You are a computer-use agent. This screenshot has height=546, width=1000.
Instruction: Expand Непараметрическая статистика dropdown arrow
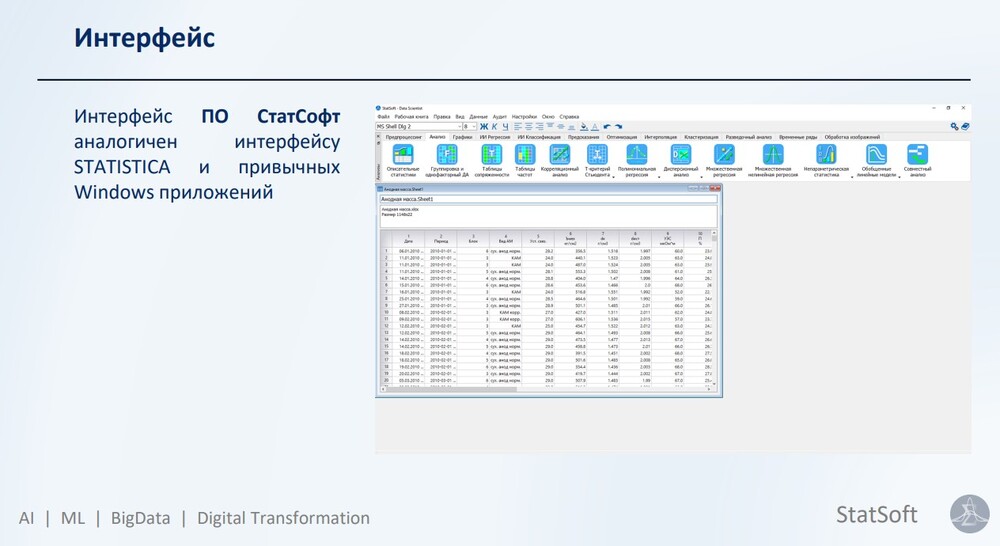click(852, 177)
